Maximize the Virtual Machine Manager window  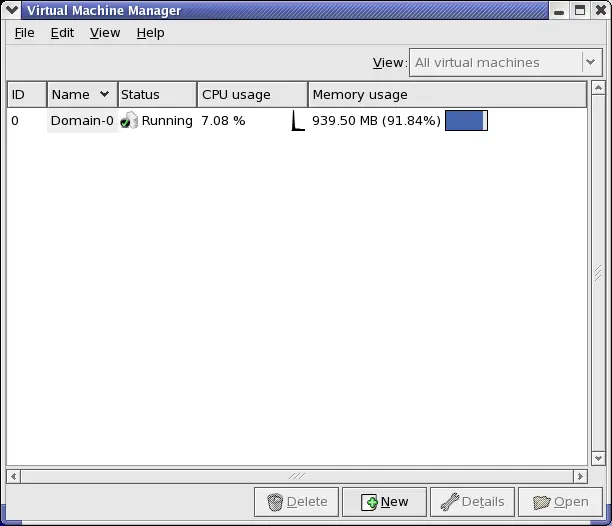[580, 11]
